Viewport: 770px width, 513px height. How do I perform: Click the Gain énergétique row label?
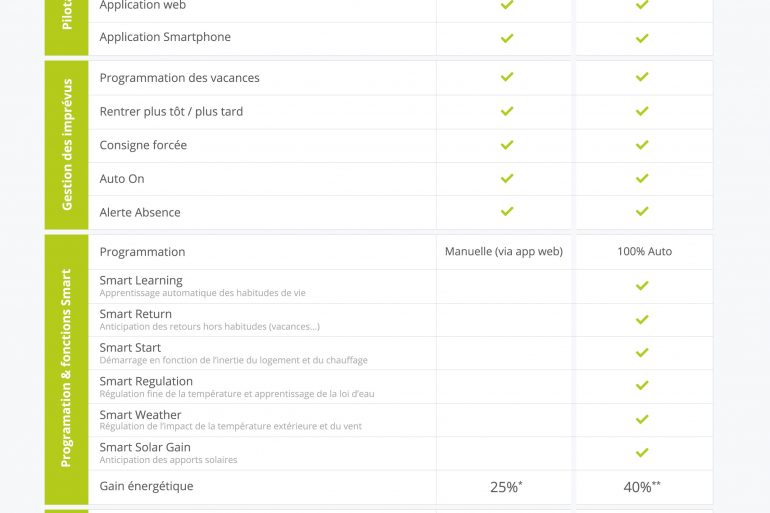(146, 486)
